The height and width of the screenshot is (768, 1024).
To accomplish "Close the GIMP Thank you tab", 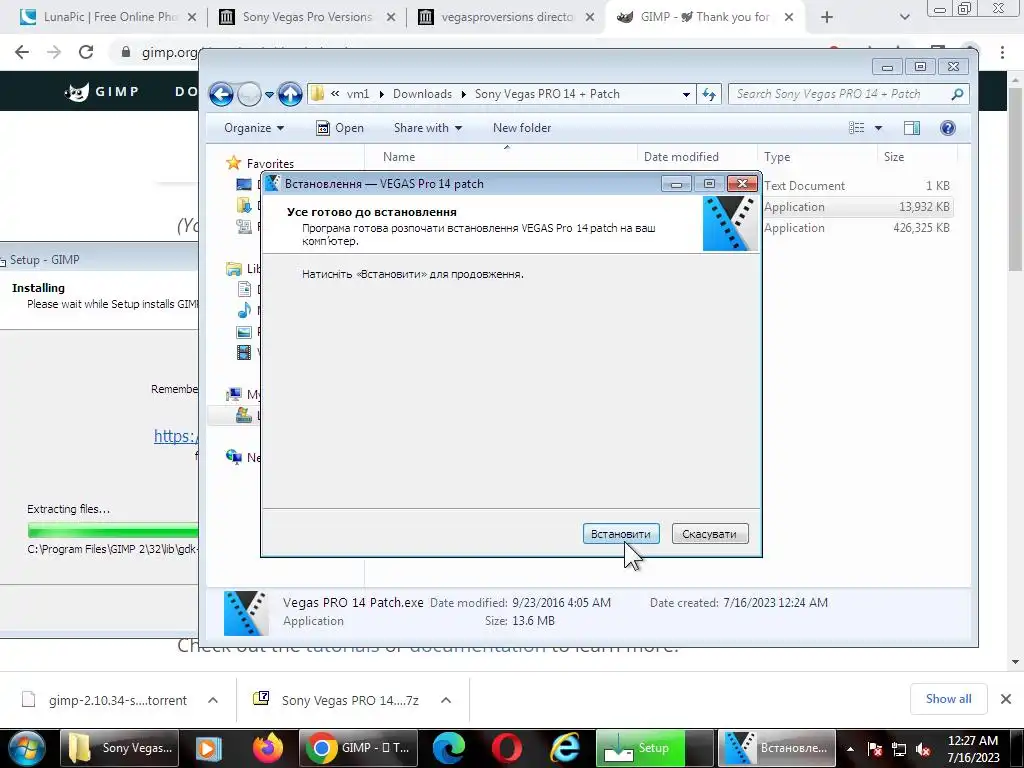I will coord(789,17).
